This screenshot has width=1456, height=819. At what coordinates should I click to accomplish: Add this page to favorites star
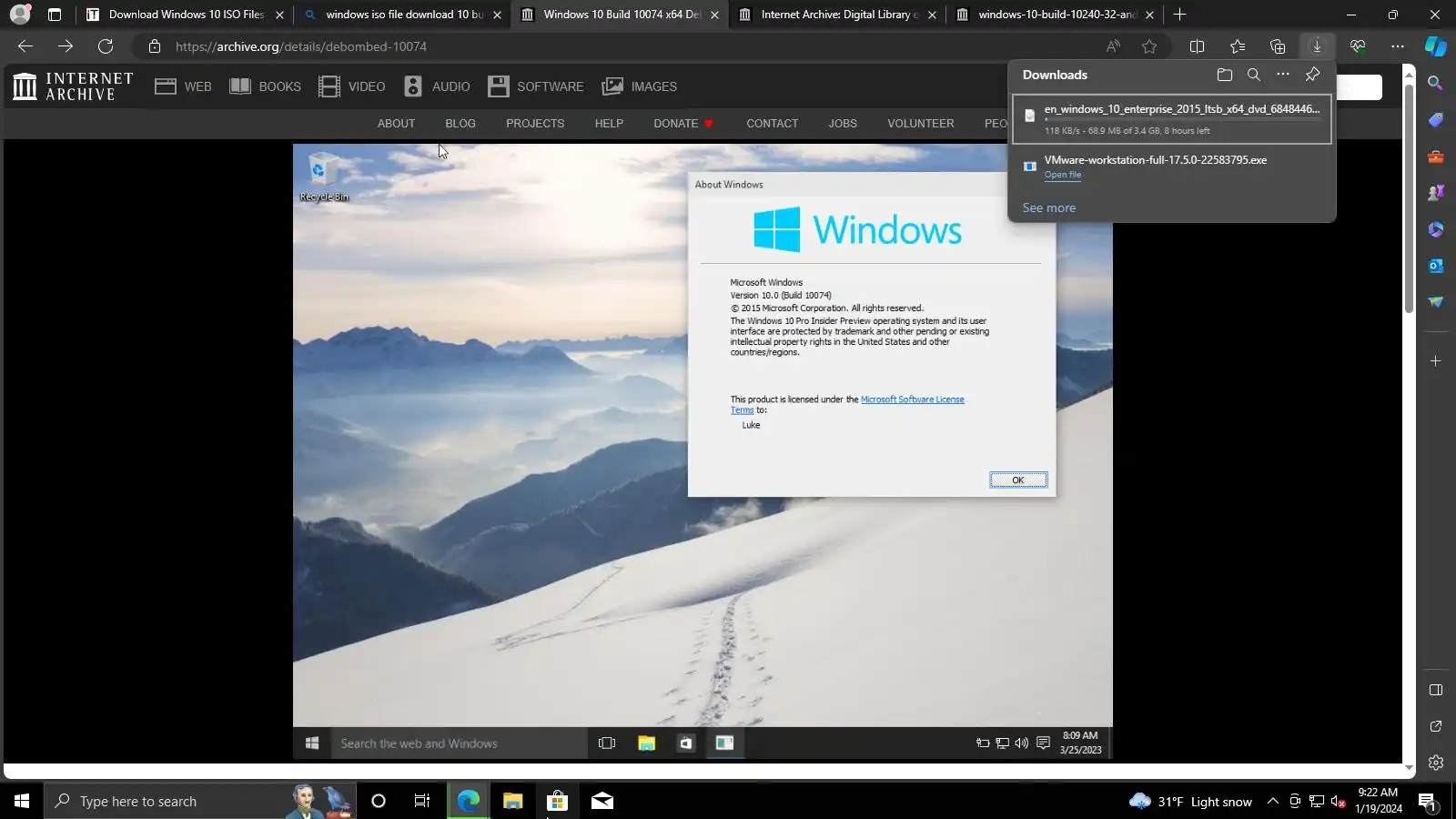(1149, 46)
